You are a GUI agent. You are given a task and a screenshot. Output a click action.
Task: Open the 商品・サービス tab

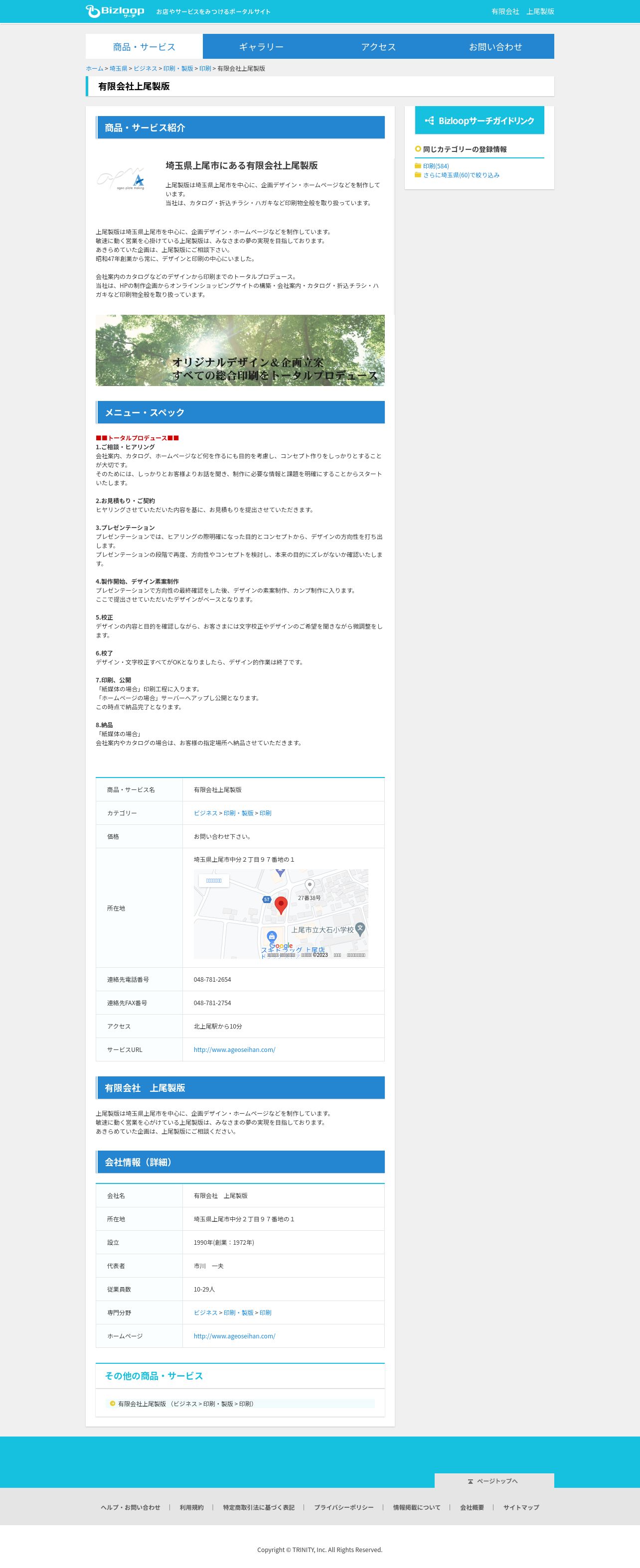coord(144,47)
